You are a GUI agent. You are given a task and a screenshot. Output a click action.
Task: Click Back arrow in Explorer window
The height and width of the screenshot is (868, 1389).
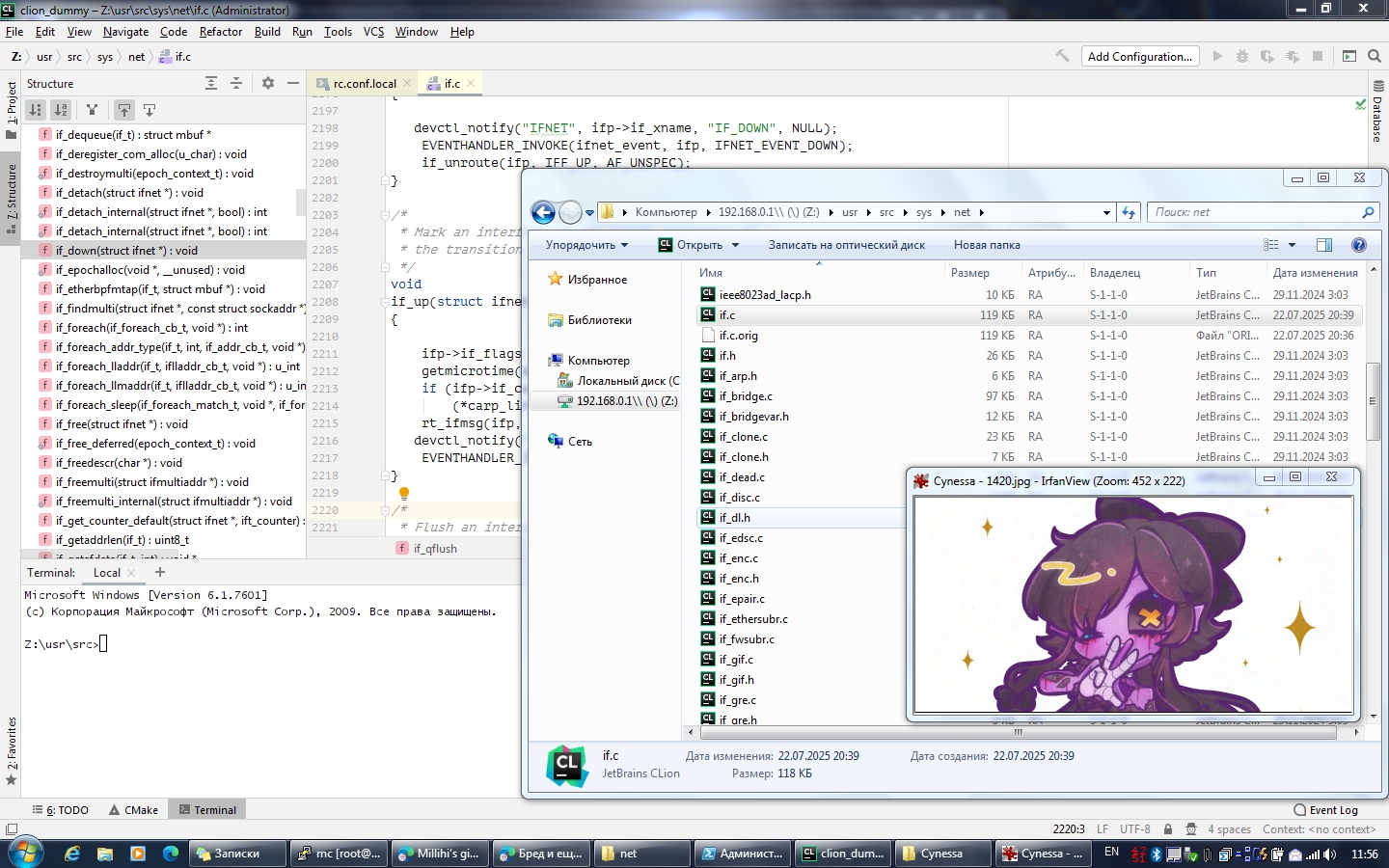(543, 212)
